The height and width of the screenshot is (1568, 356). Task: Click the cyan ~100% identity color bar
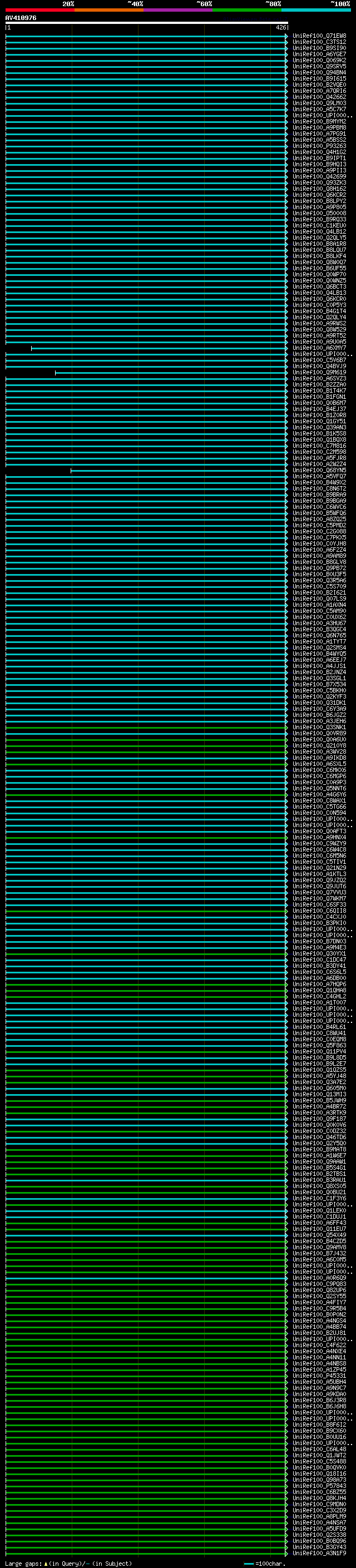click(x=316, y=10)
